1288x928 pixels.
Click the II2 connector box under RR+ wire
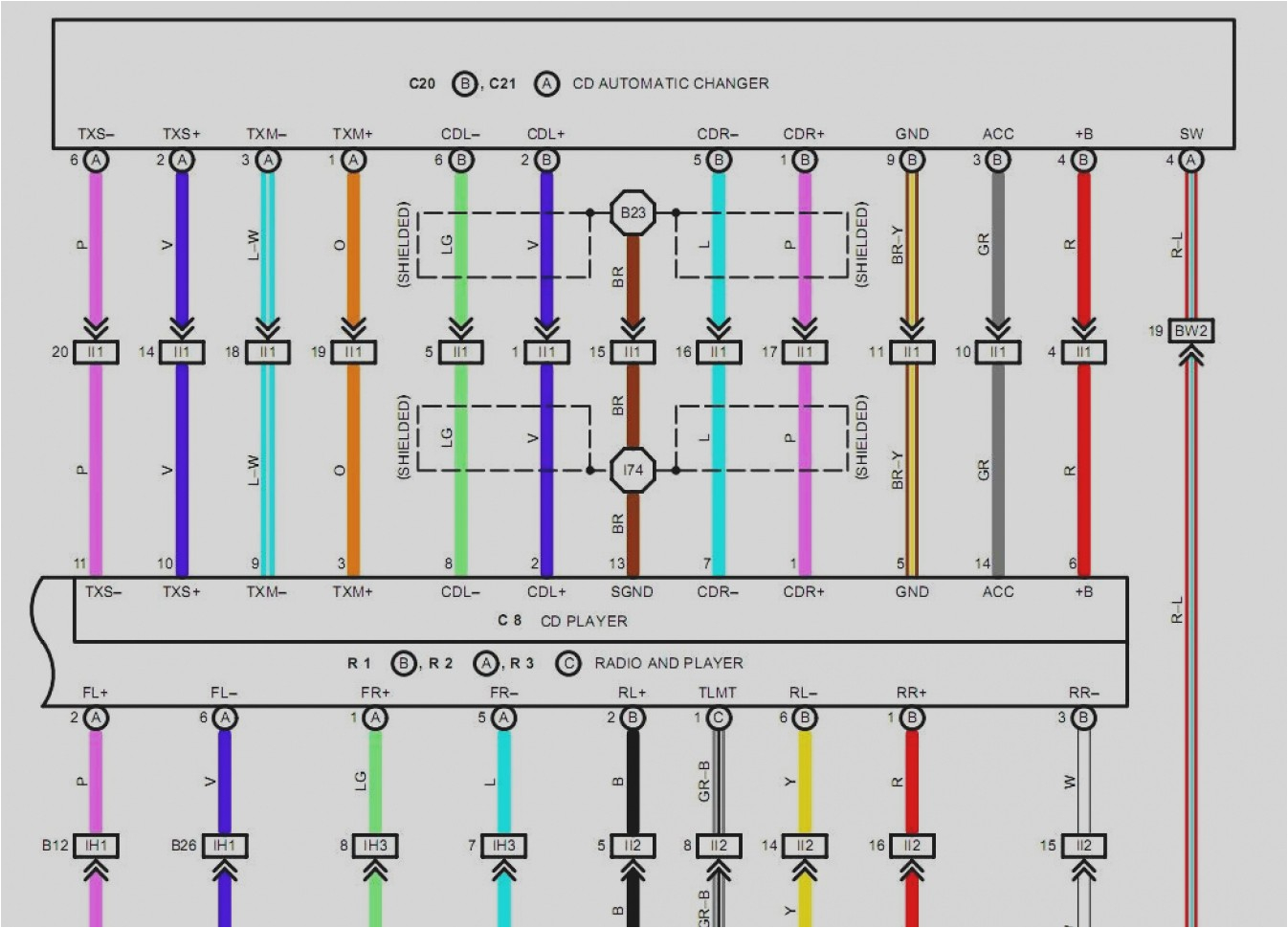911,846
